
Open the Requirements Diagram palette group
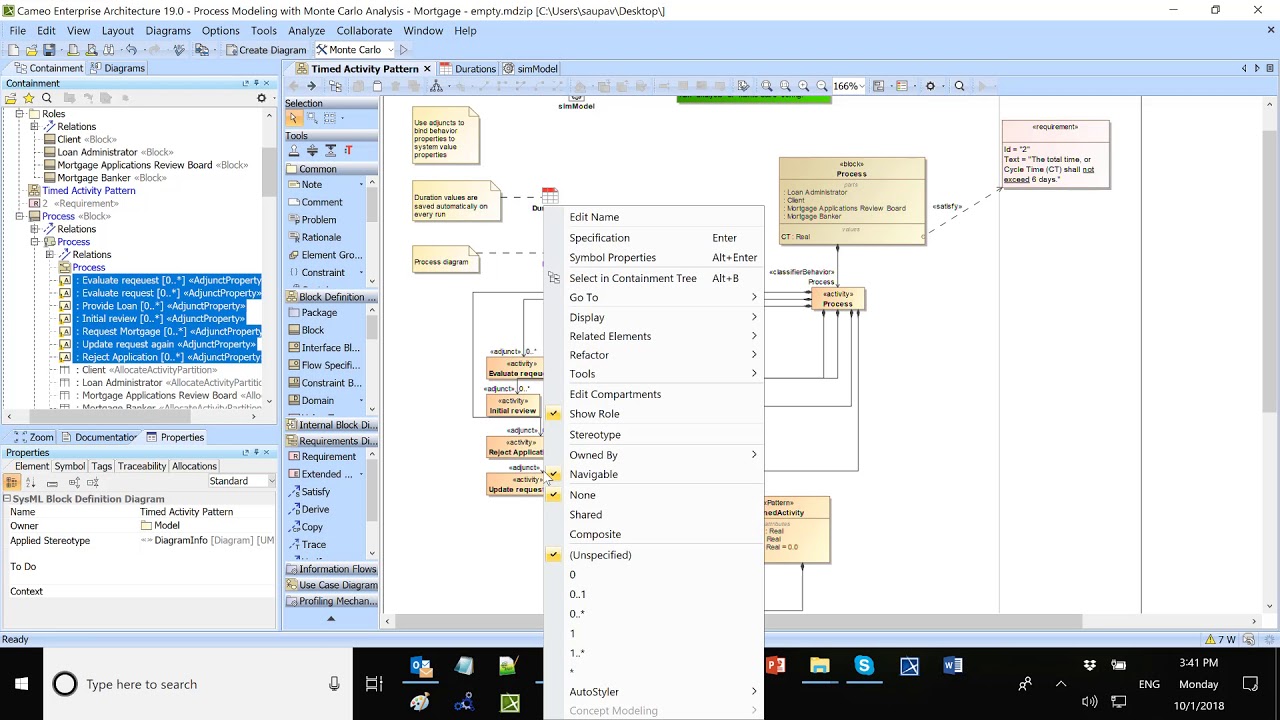pos(331,441)
